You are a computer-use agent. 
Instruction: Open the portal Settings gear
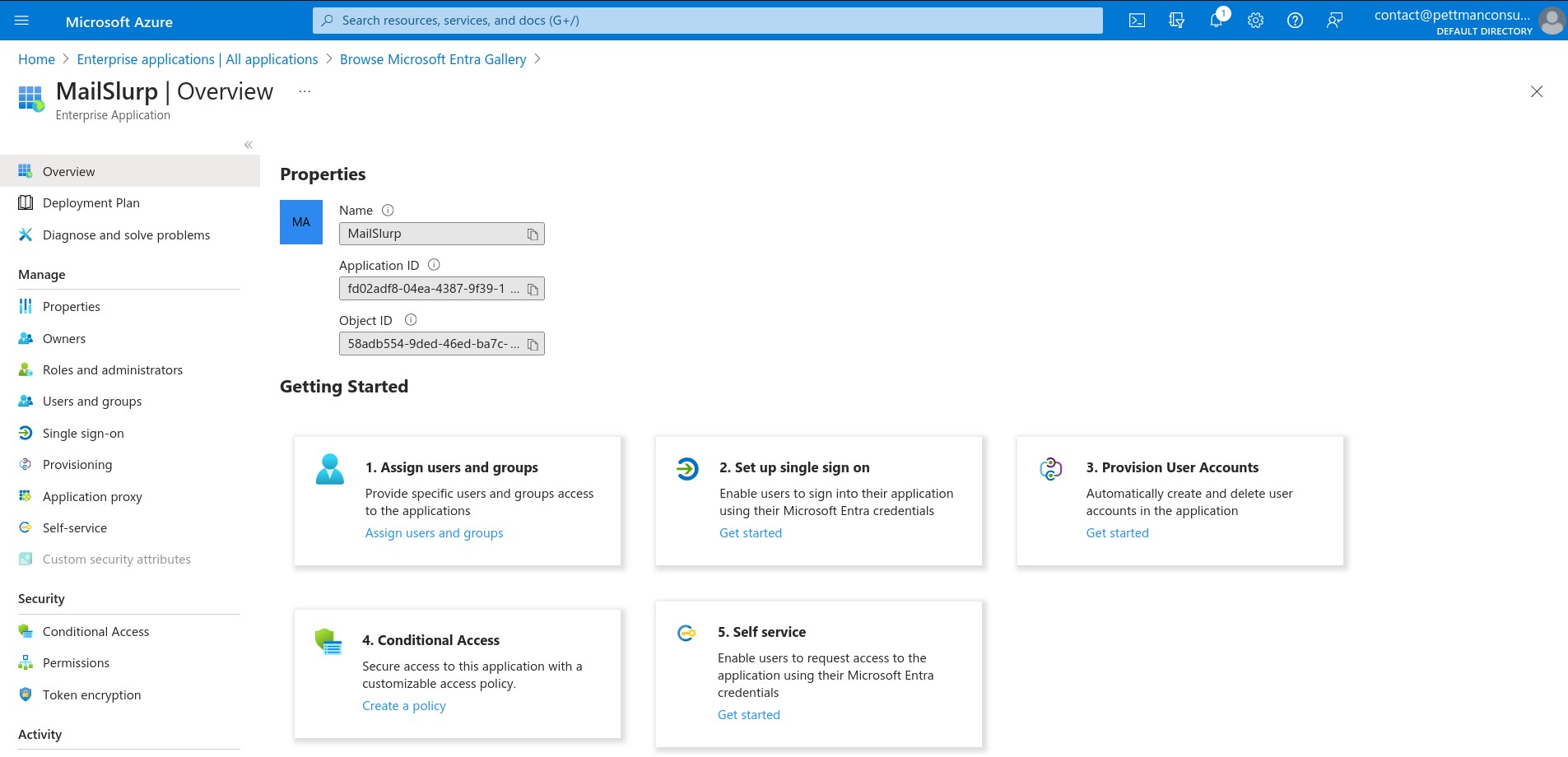tap(1255, 21)
